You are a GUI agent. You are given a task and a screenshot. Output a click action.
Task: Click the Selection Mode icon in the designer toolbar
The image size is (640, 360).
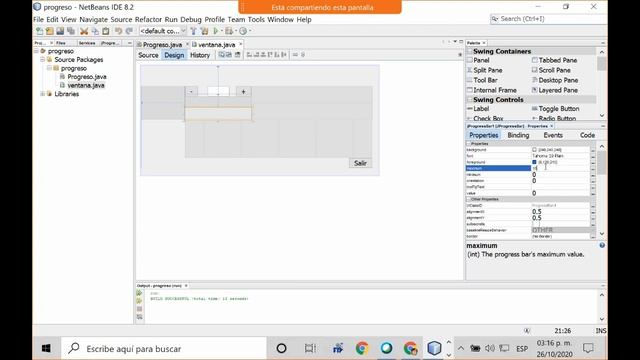click(x=221, y=55)
